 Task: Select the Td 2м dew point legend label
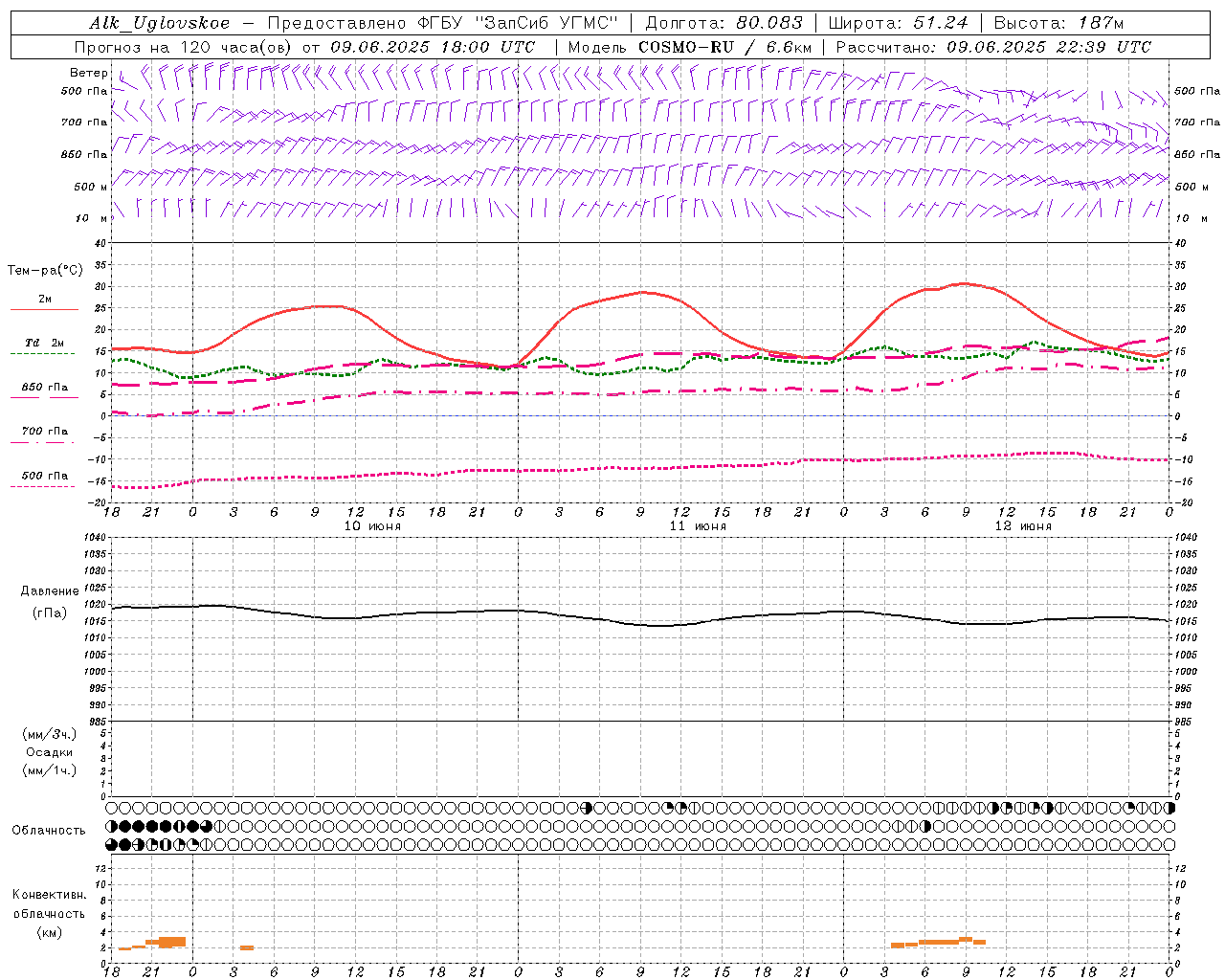coord(45,343)
